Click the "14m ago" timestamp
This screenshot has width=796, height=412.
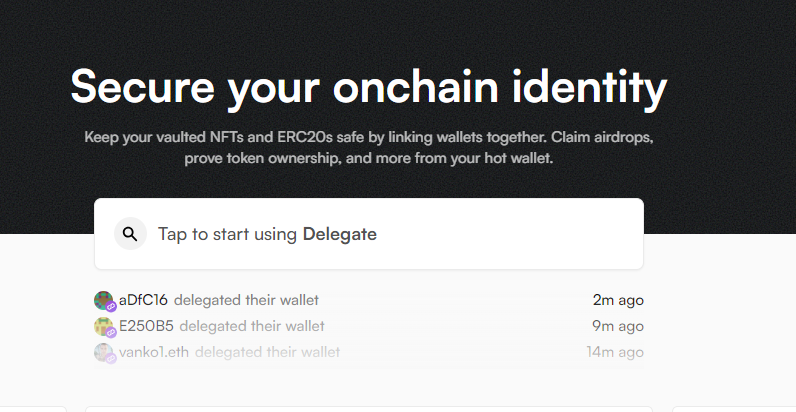click(x=615, y=352)
